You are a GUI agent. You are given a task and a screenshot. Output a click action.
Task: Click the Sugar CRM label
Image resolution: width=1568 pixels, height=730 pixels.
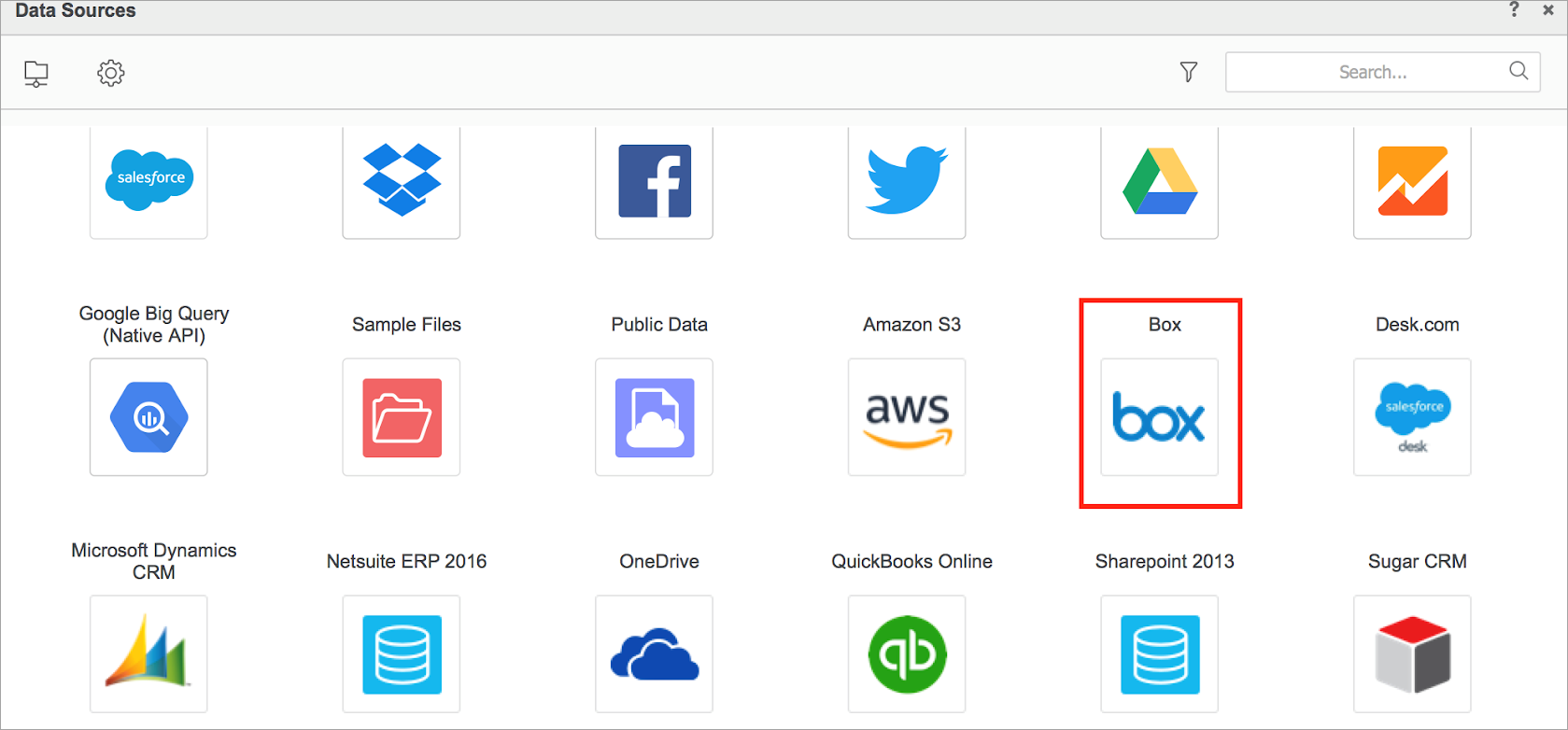point(1417,561)
